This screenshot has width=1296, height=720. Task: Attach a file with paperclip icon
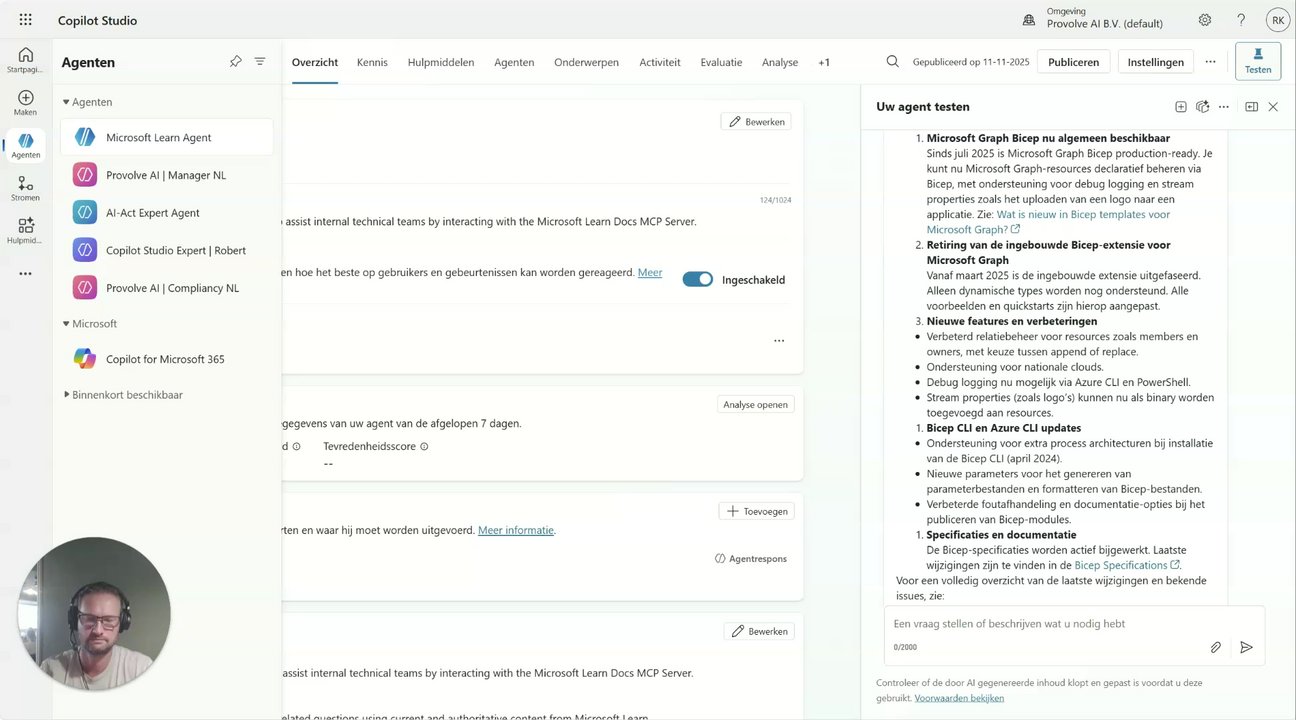pyautogui.click(x=1216, y=647)
